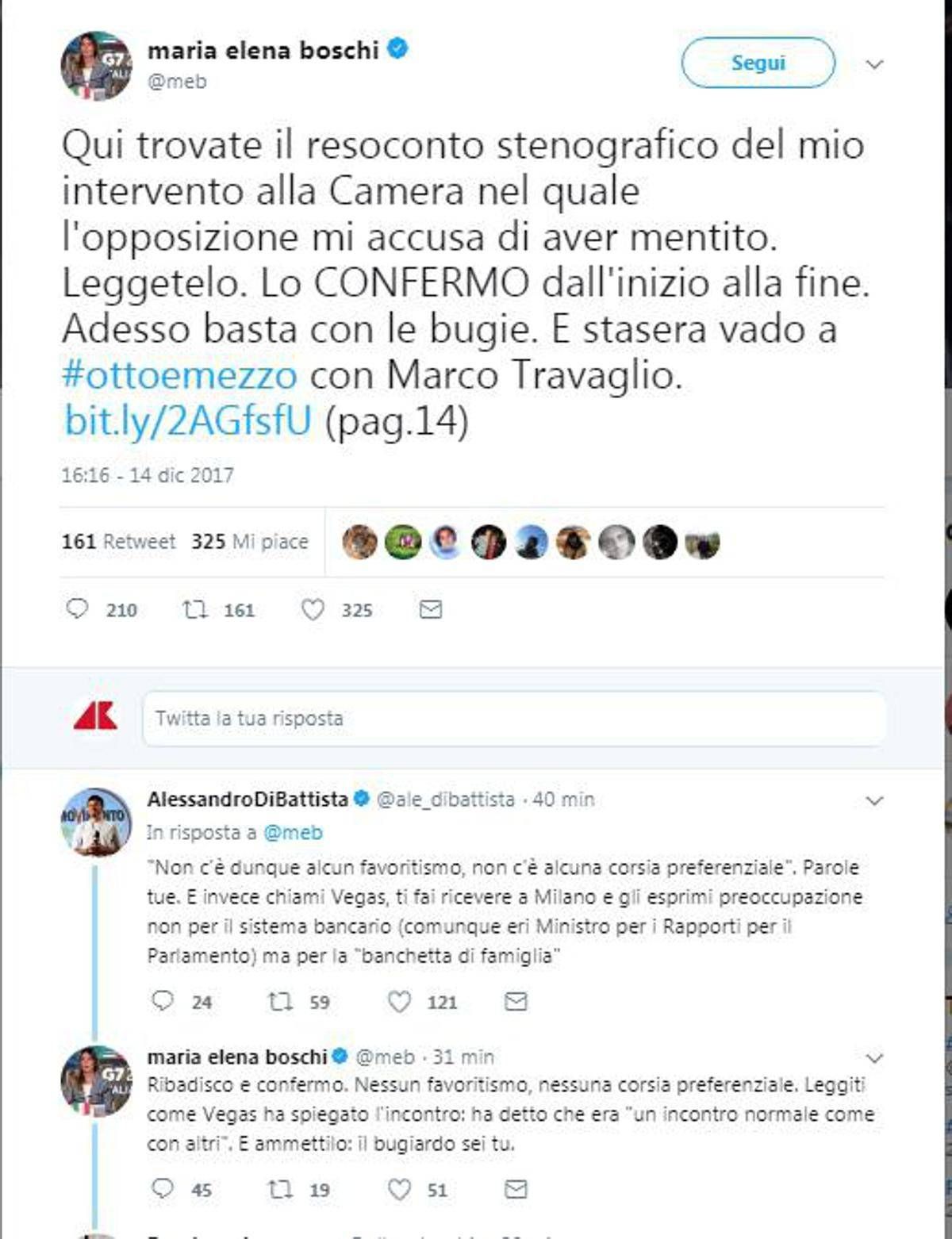Like boschi's reply with 51 likes
The width and height of the screenshot is (952, 1239).
(x=399, y=1189)
